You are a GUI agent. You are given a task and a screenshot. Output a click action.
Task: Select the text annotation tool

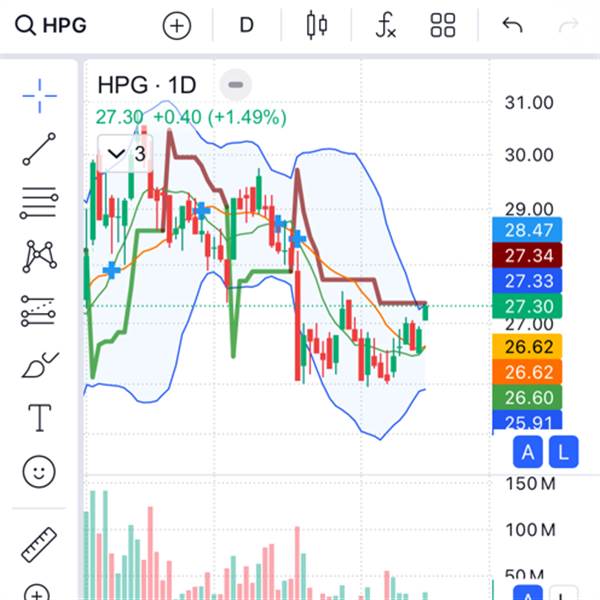[39, 417]
